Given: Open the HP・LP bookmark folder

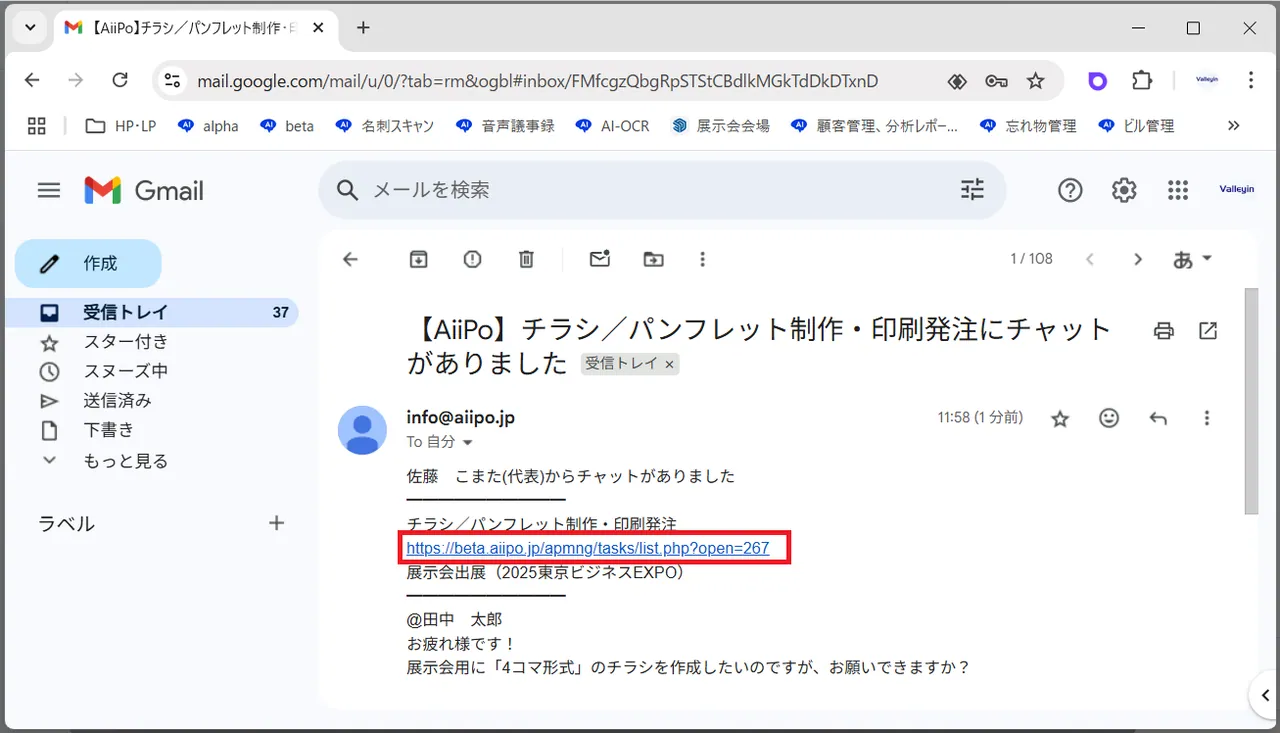Looking at the screenshot, I should pyautogui.click(x=120, y=126).
